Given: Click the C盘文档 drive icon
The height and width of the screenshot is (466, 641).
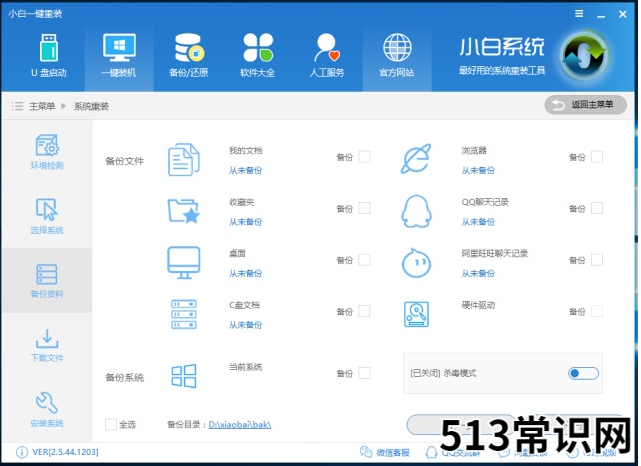Looking at the screenshot, I should (x=184, y=314).
